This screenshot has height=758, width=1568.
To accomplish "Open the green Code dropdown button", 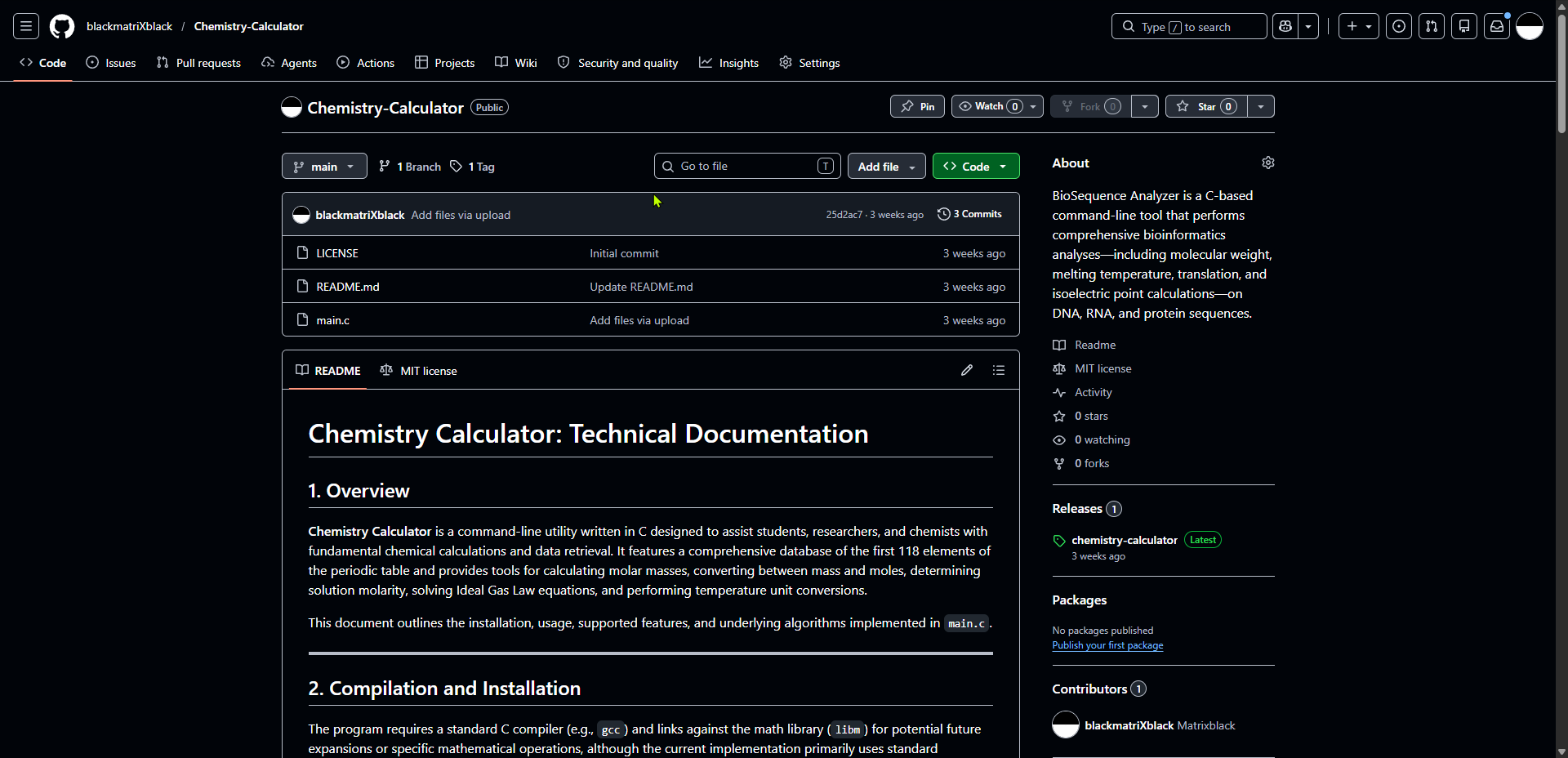I will pos(976,167).
